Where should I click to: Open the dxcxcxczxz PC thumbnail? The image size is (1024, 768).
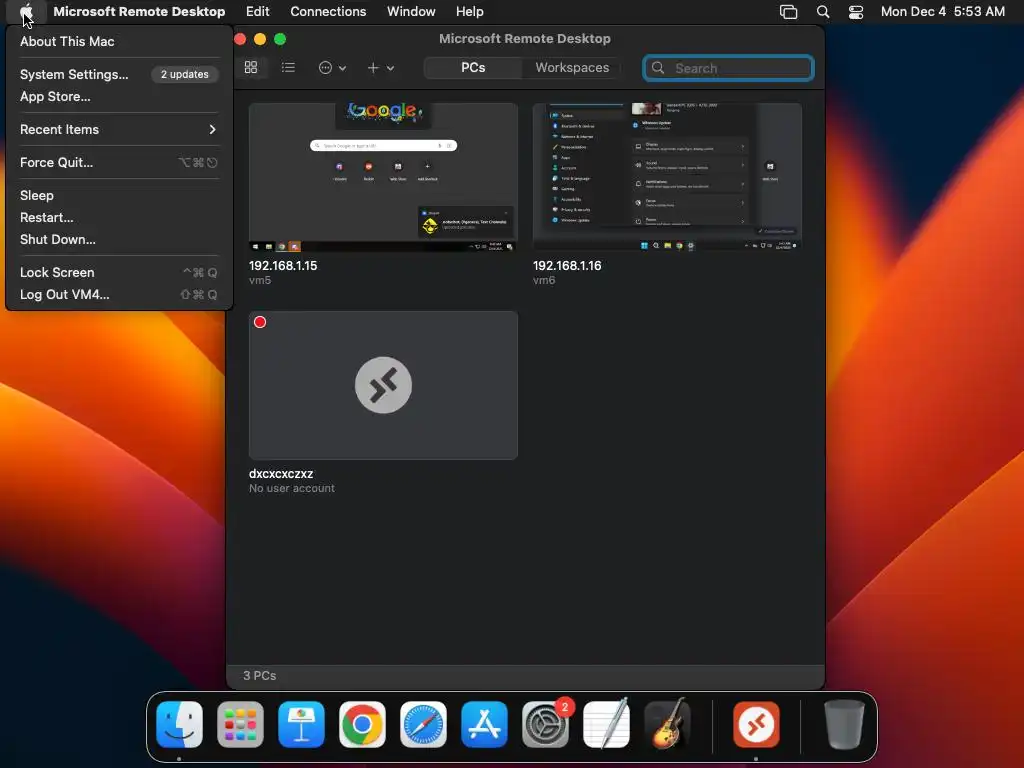pyautogui.click(x=383, y=385)
